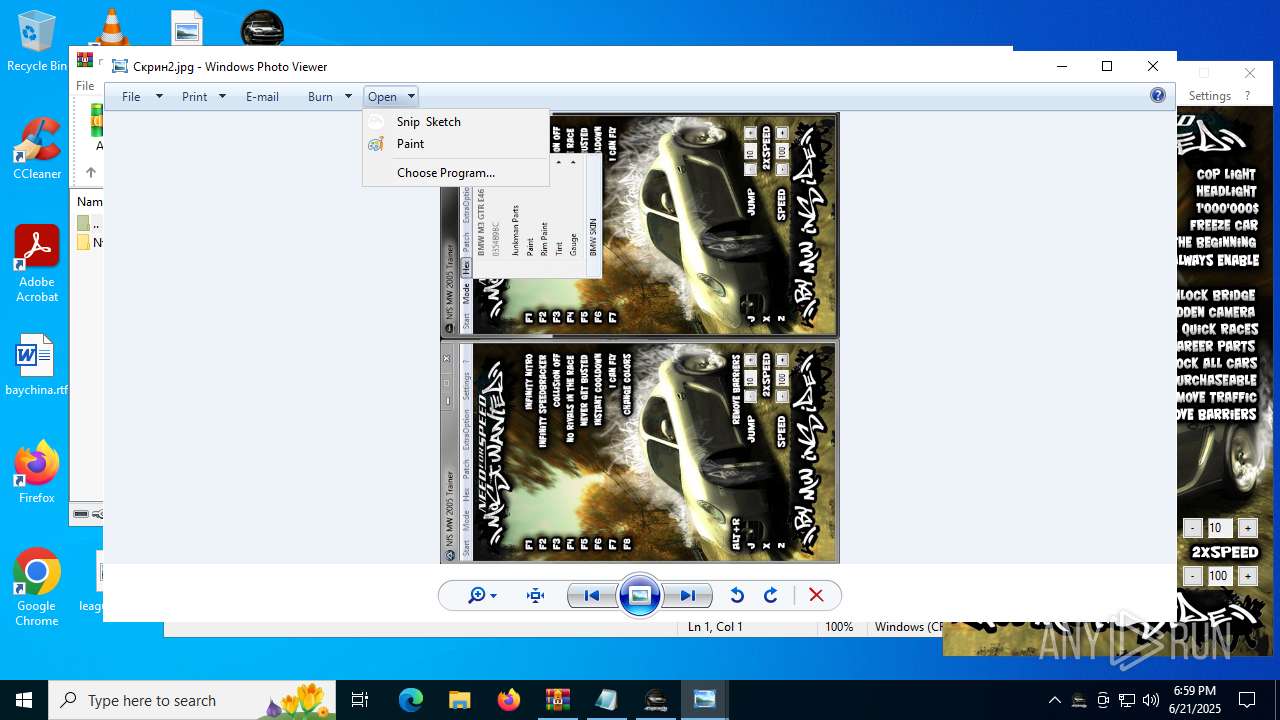Click 2XSPEED label in trainer
This screenshot has width=1280, height=720.
(1224, 552)
